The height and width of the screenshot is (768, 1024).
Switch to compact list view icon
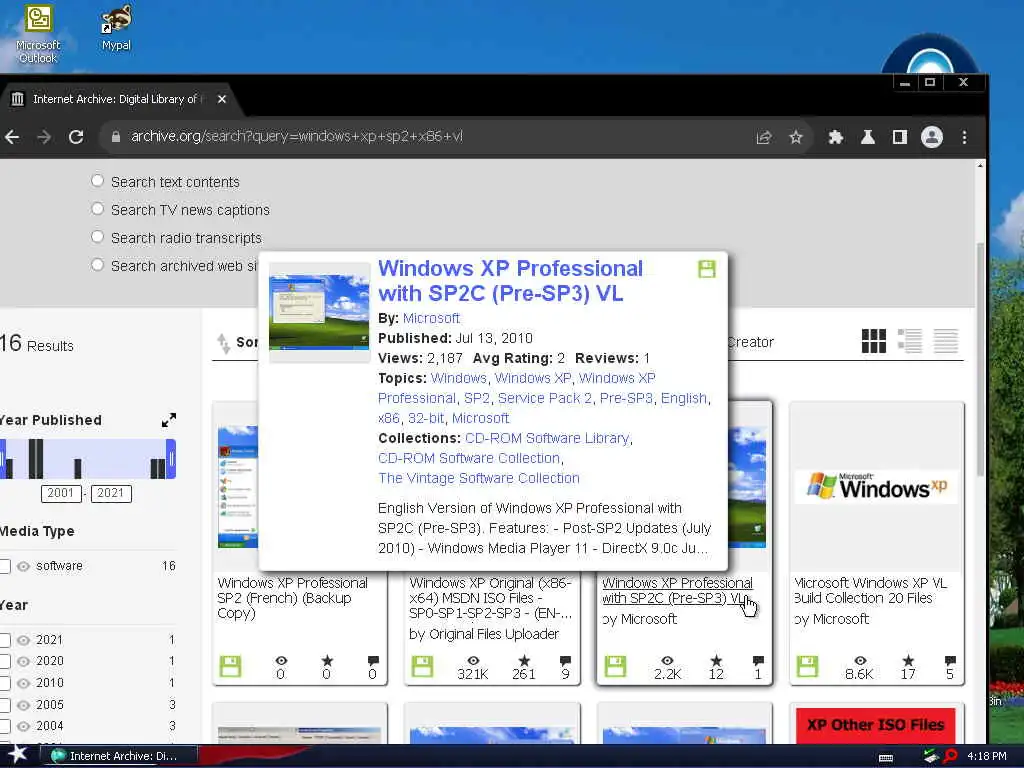(x=946, y=341)
